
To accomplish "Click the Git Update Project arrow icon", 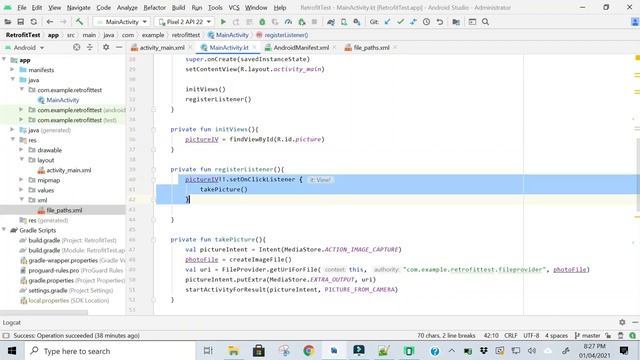I will [x=387, y=22].
